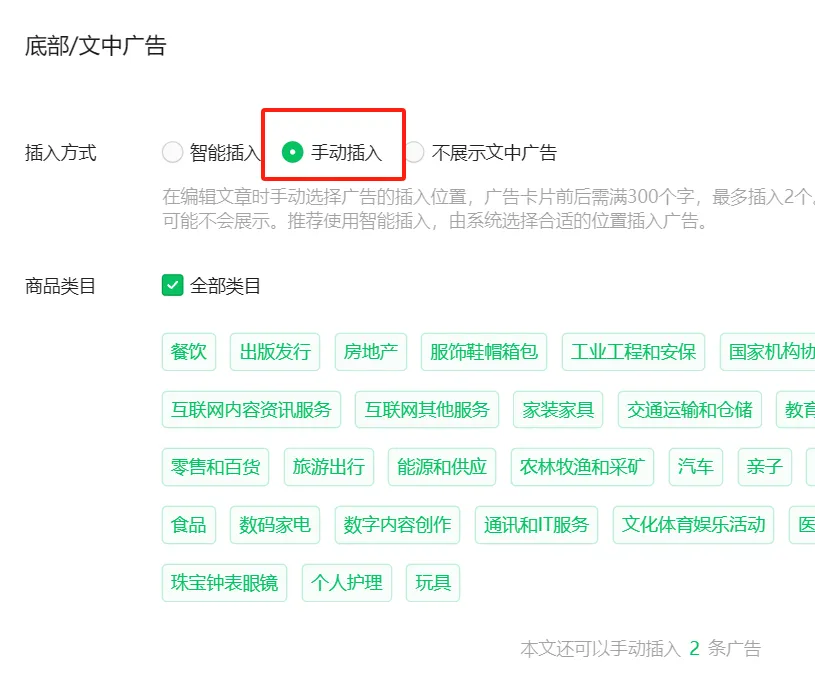
Task: Toggle the 个人护理 category tag
Action: pyautogui.click(x=347, y=583)
